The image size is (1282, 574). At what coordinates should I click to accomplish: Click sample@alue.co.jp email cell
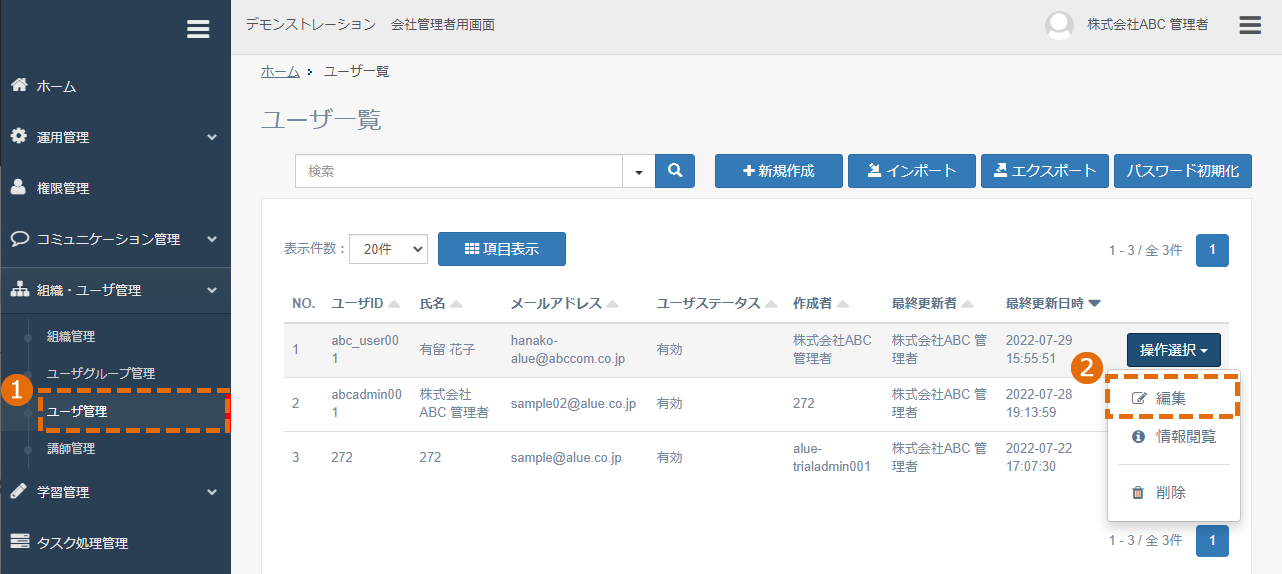click(566, 458)
